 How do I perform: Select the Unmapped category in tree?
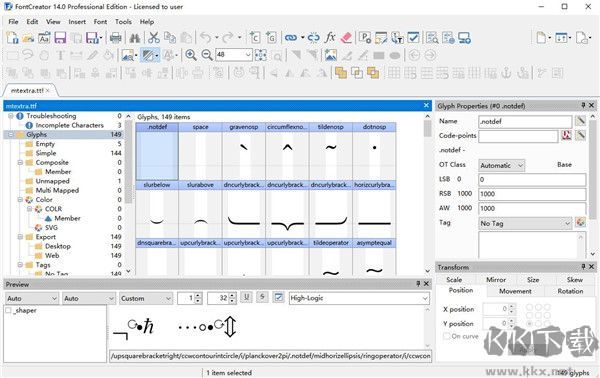tap(52, 181)
